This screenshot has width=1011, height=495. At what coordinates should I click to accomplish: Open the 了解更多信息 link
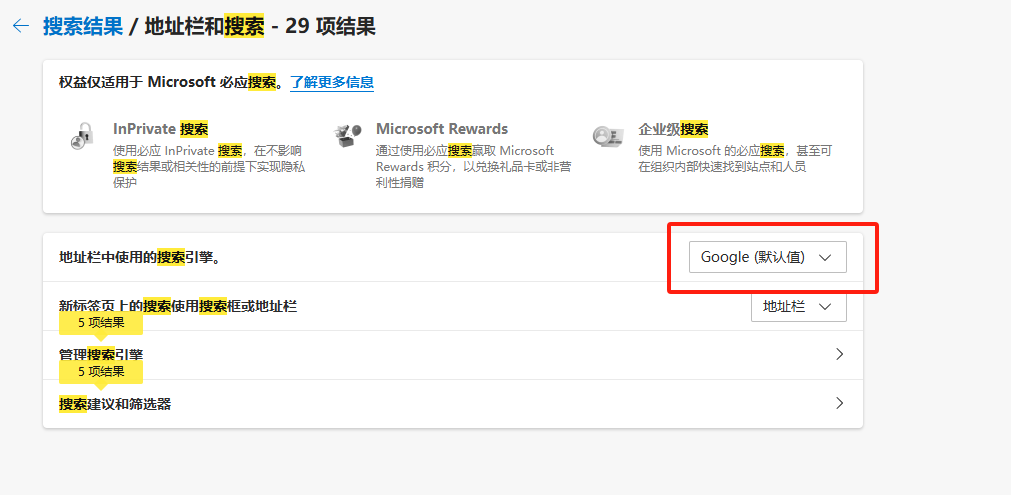click(332, 82)
